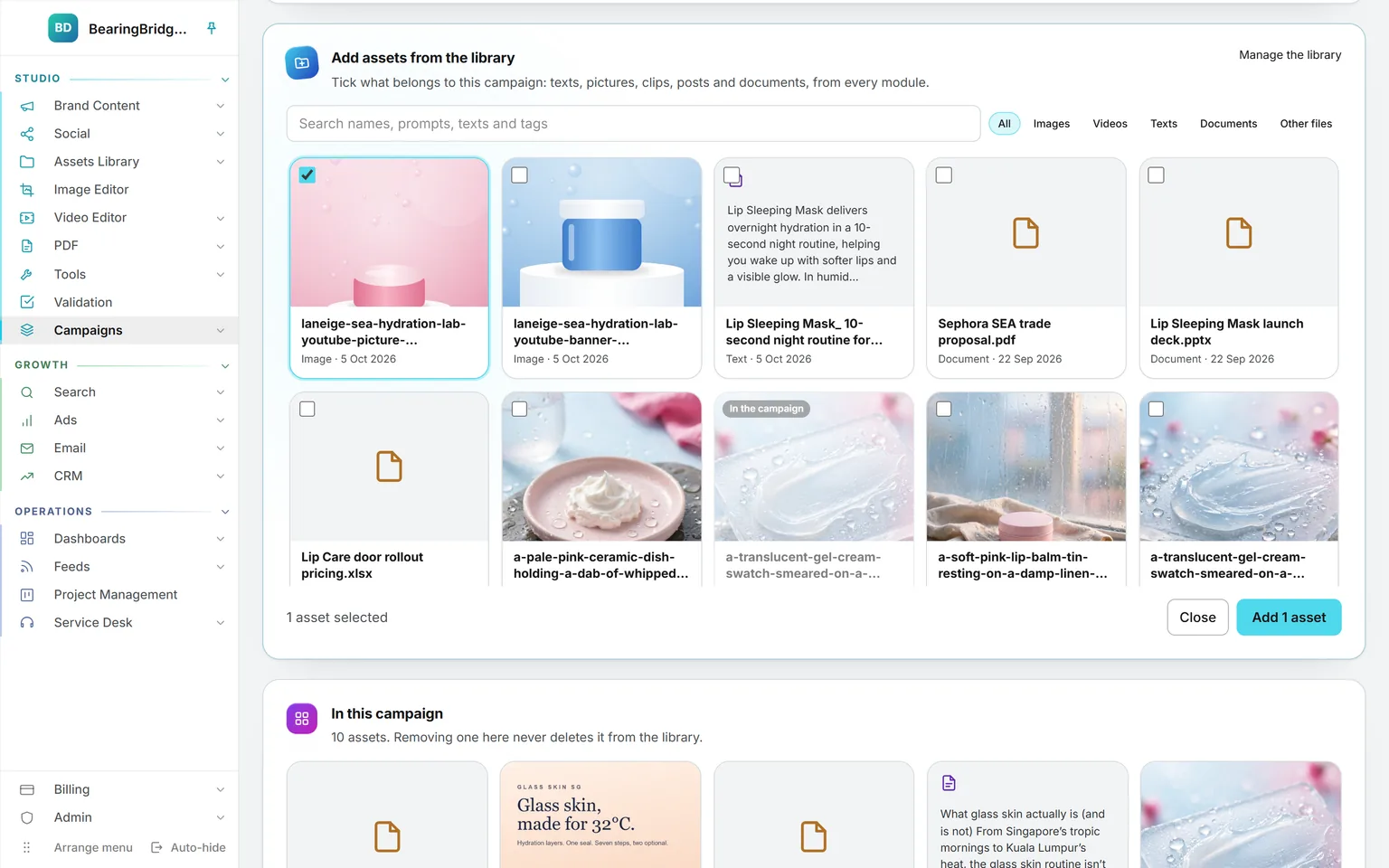1389x868 pixels.
Task: Click the Video Editor icon
Action: click(27, 218)
